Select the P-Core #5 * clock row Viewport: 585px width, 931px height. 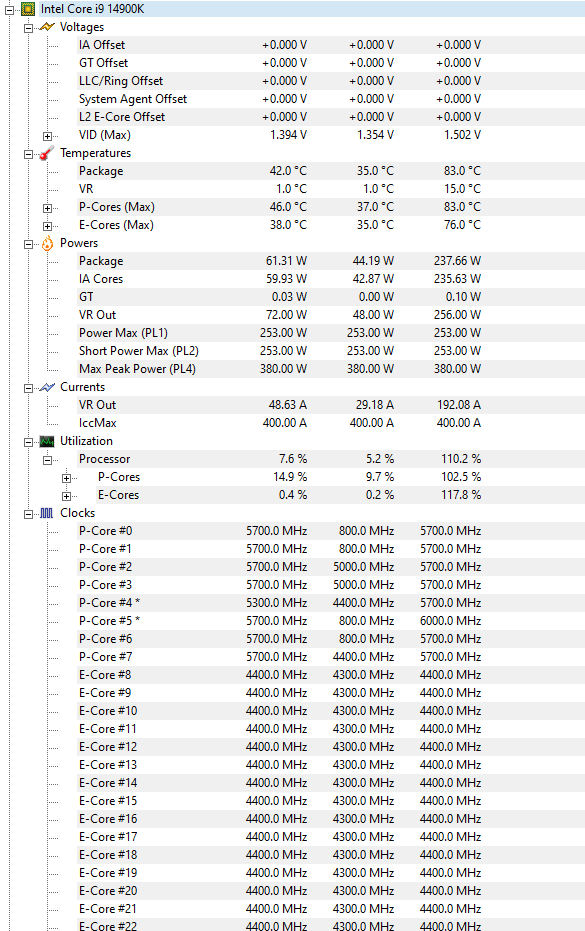pyautogui.click(x=331, y=620)
